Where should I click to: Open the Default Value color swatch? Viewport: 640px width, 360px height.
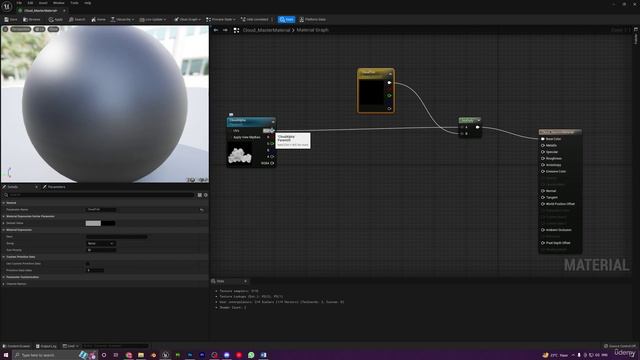pyautogui.click(x=100, y=223)
